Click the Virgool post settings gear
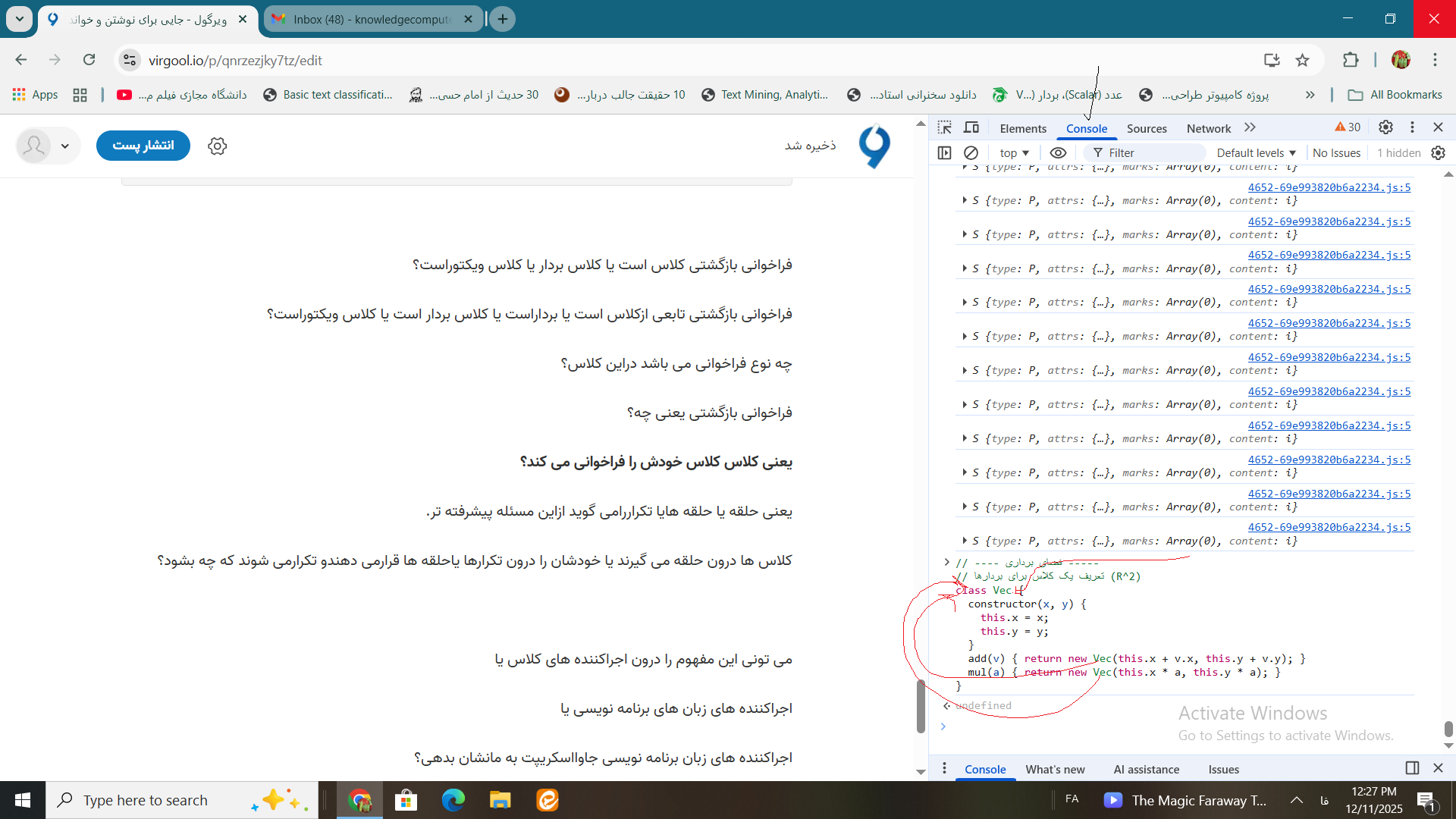Image resolution: width=1456 pixels, height=819 pixels. 218,146
